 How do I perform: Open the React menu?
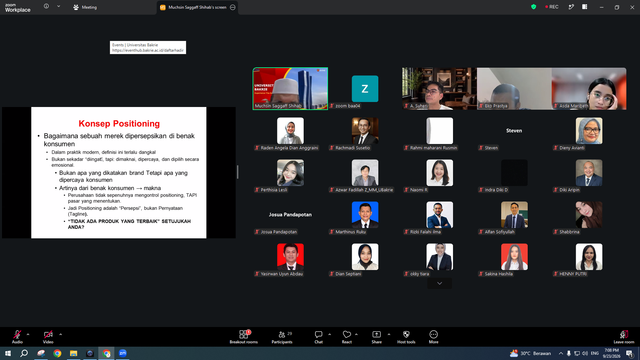[347, 337]
